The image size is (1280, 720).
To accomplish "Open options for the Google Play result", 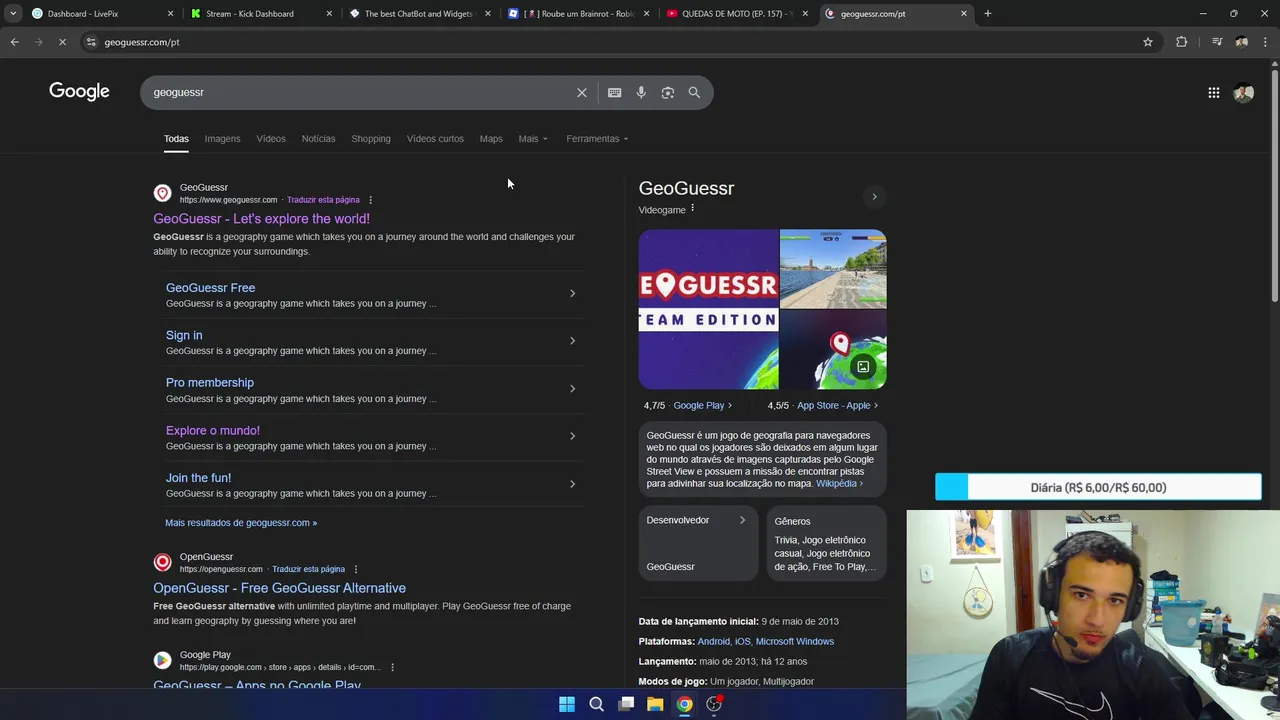I will point(392,667).
